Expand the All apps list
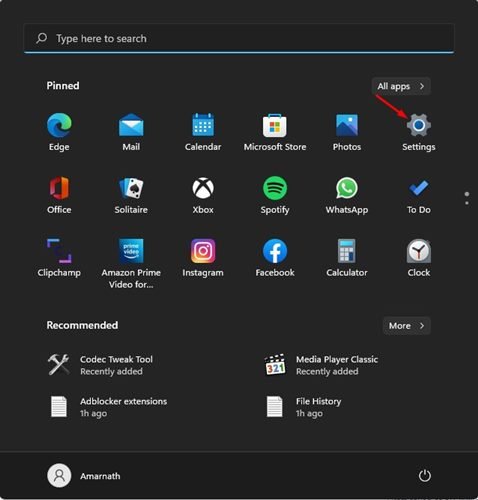 pos(401,86)
